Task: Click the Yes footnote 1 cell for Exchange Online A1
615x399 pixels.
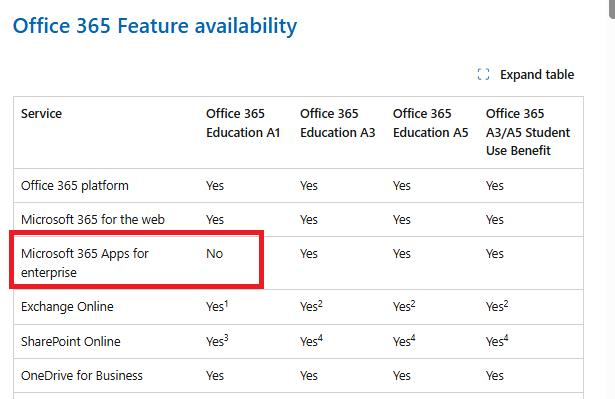Action: [x=217, y=306]
